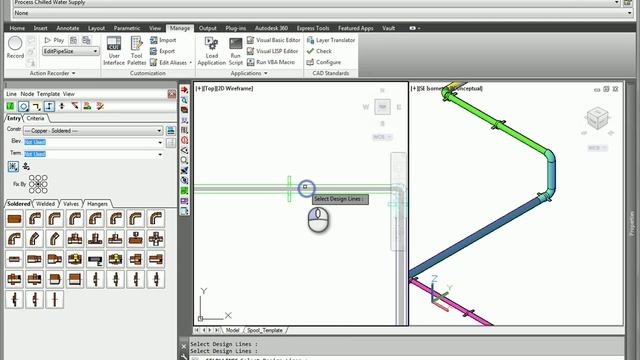Open the Express Tools ribbon tab
Image resolution: width=640 pixels, height=360 pixels.
[313, 28]
